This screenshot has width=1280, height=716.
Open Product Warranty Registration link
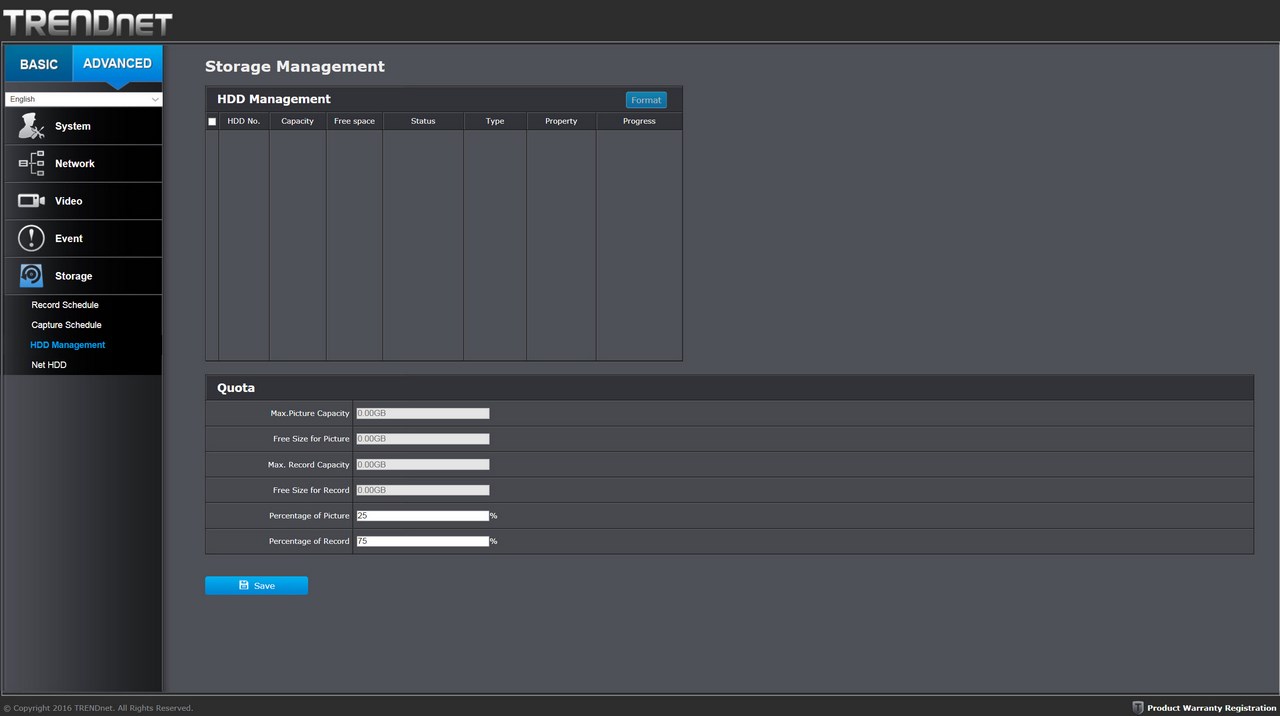tap(1212, 708)
